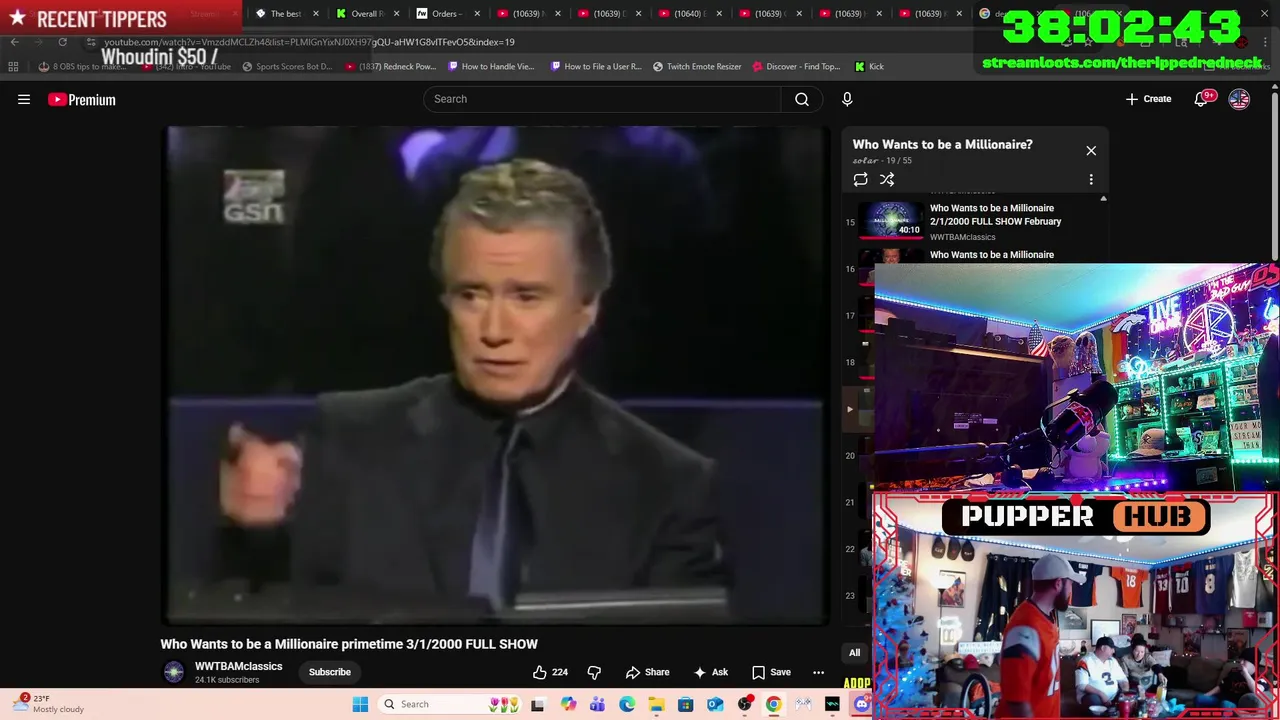Screen dimensions: 1280x720
Task: Open Outlook from taskbar
Action: 715,704
